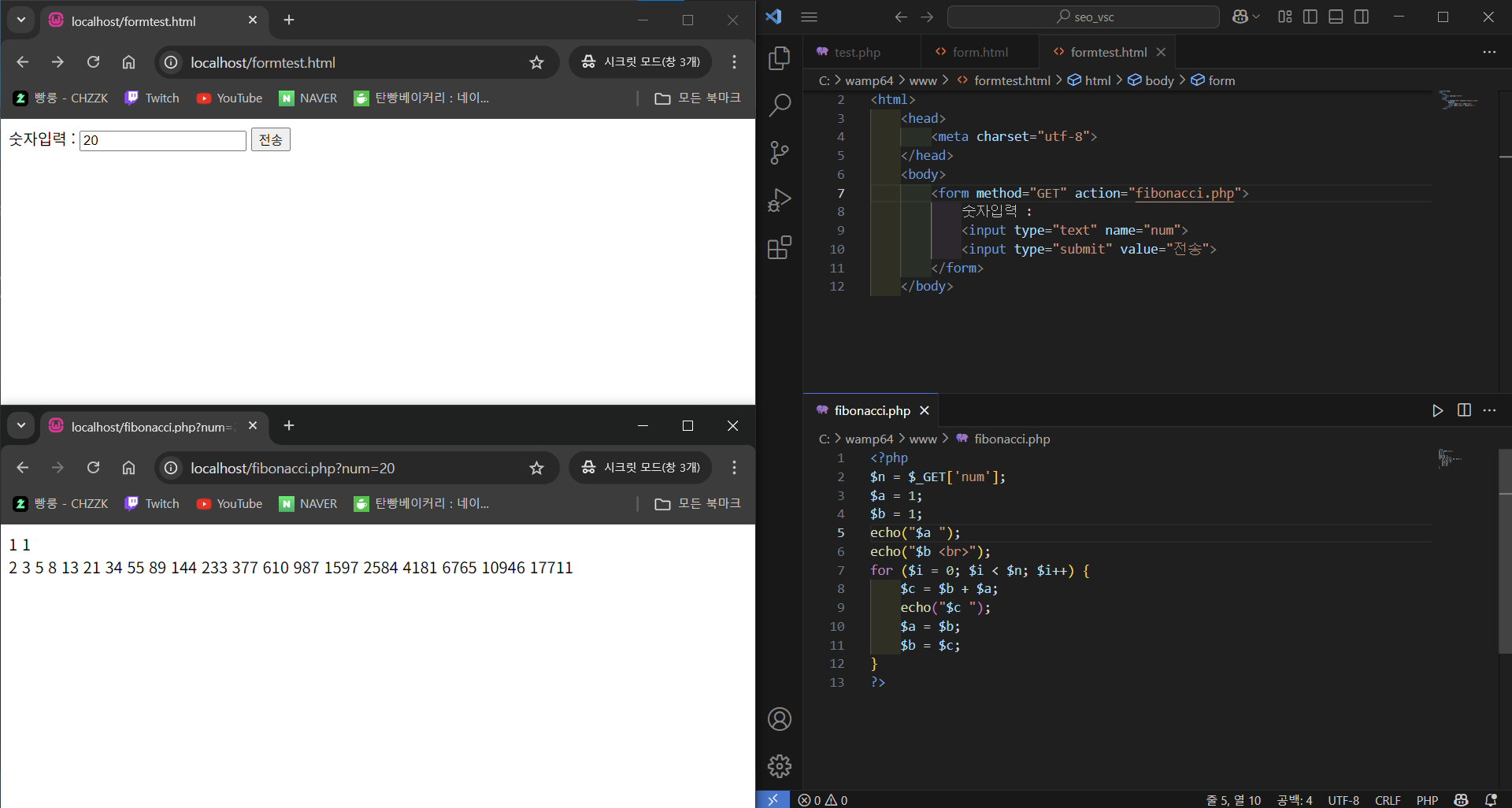Screen dimensions: 1512x808
Task: Toggle the secondary side bar layout button
Action: click(1361, 17)
